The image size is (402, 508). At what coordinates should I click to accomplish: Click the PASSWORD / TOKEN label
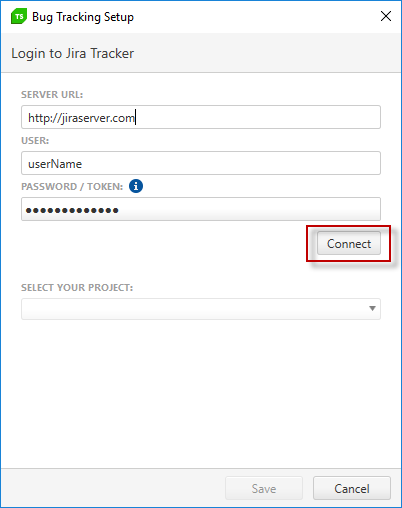tap(72, 187)
